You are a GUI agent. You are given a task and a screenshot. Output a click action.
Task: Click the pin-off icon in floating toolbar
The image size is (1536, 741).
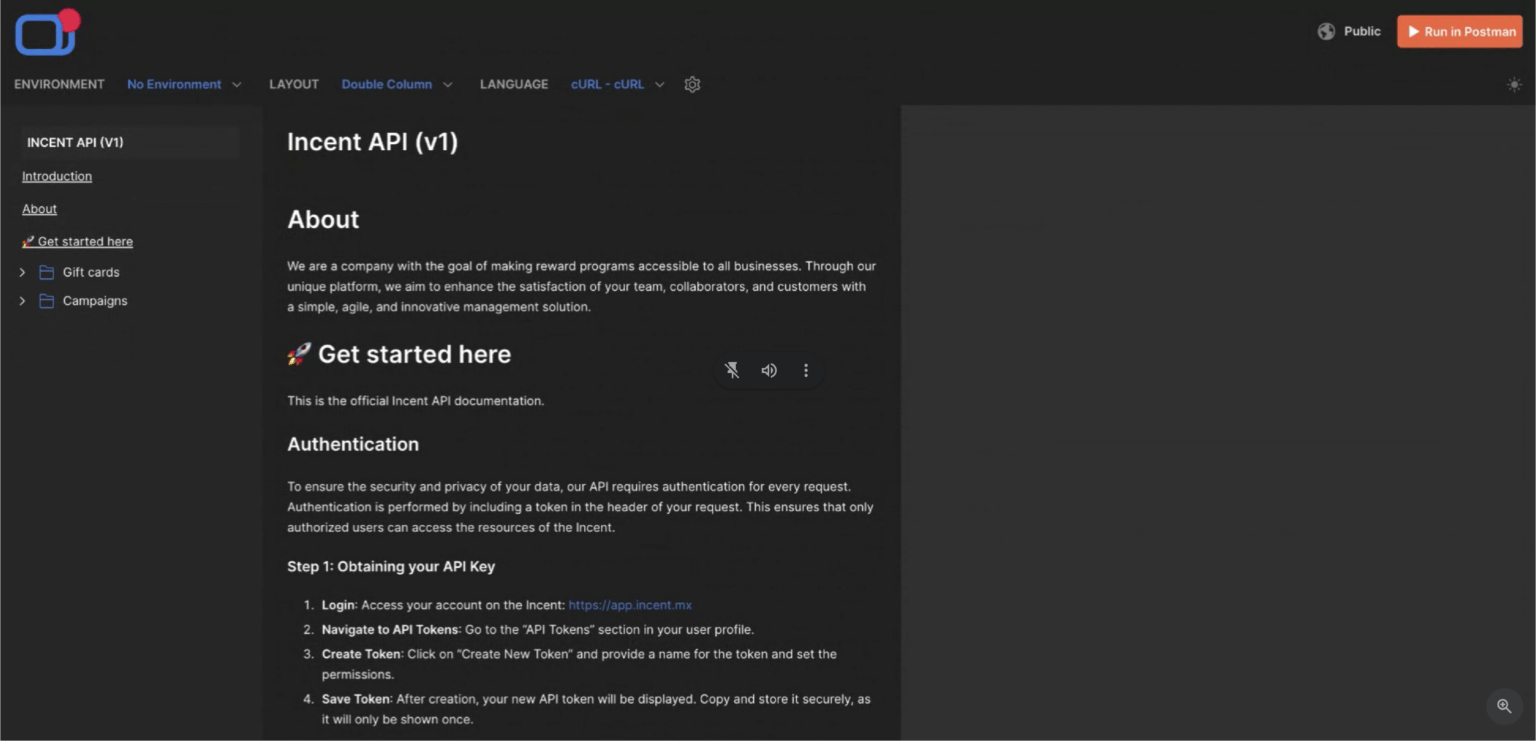click(732, 371)
